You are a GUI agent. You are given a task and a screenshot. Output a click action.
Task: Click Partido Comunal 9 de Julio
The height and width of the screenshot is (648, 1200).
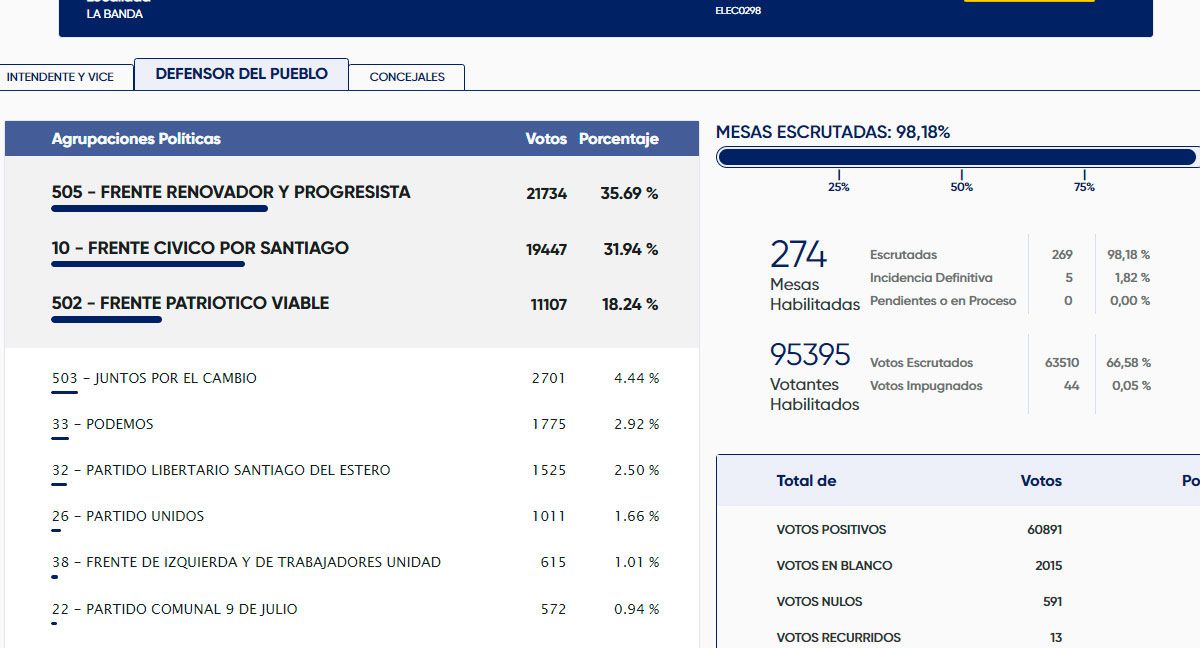(x=175, y=609)
